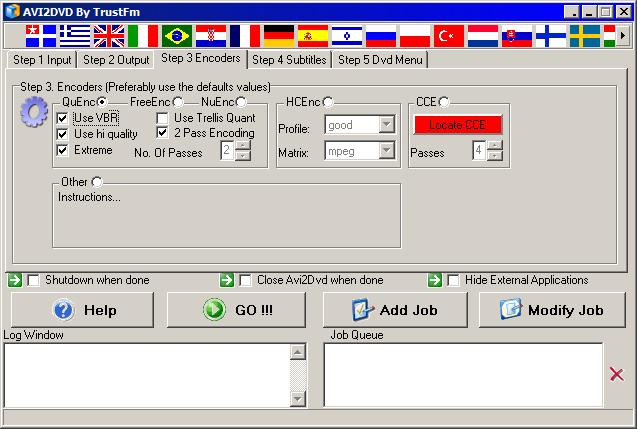Enable Hide External Applications checkbox
Image resolution: width=637 pixels, height=429 pixels.
click(453, 280)
